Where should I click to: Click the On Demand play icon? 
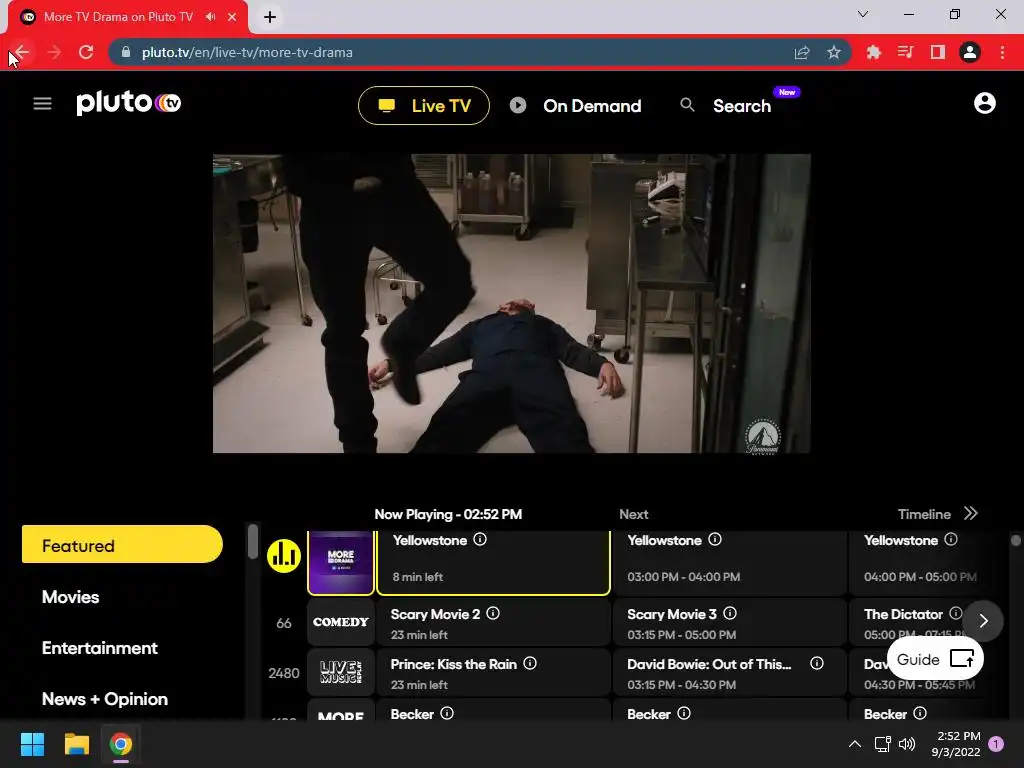click(518, 105)
